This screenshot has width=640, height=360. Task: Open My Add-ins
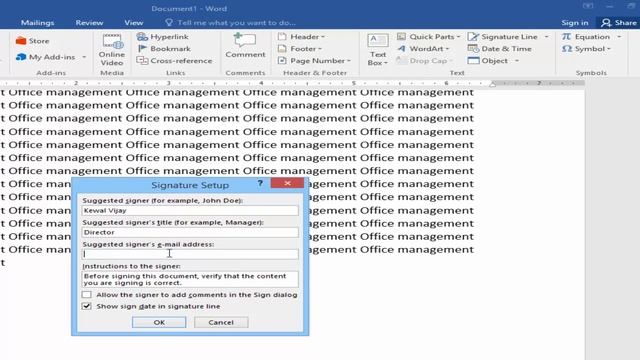point(46,57)
